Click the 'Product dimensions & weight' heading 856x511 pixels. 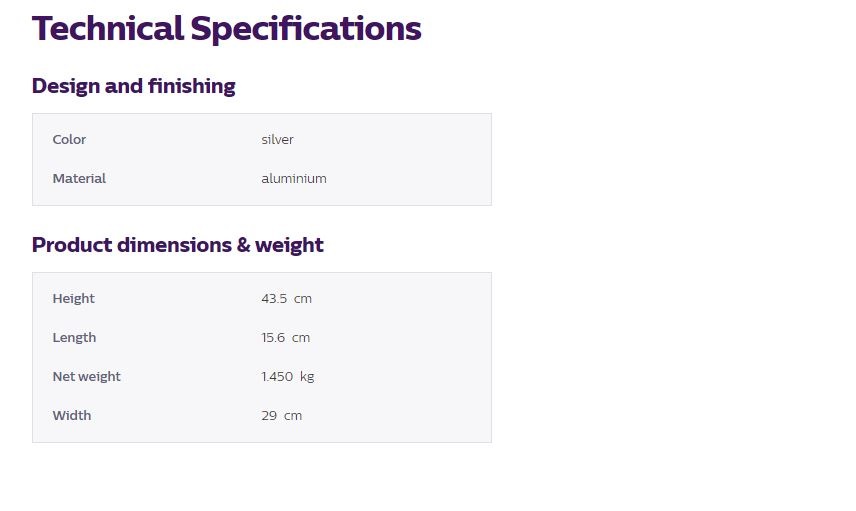(178, 245)
